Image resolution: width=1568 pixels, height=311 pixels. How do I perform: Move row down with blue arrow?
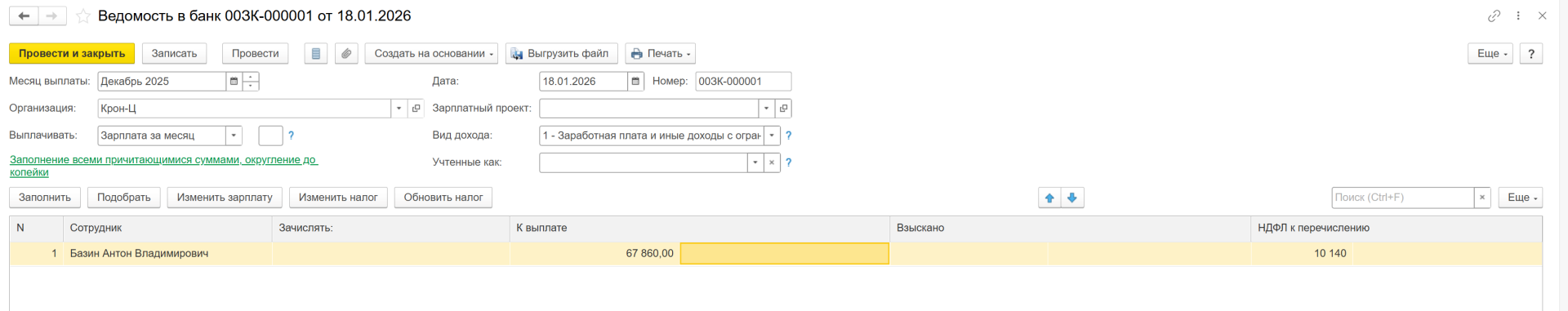tap(1072, 198)
